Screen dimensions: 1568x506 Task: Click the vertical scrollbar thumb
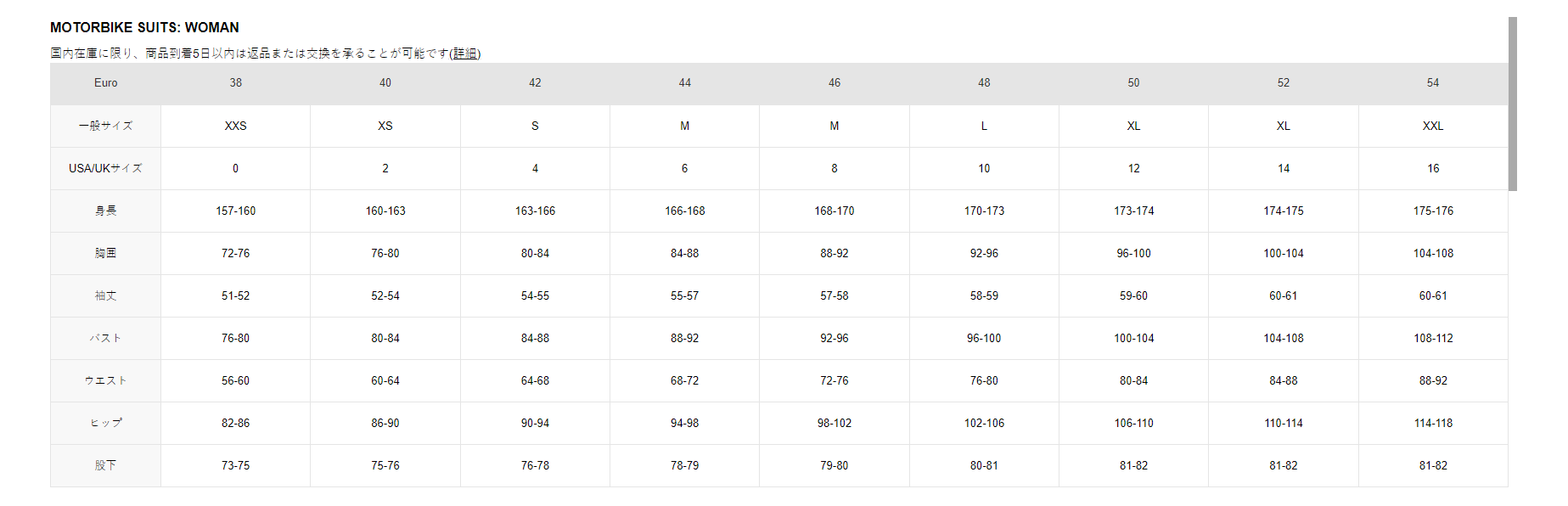click(x=1512, y=104)
